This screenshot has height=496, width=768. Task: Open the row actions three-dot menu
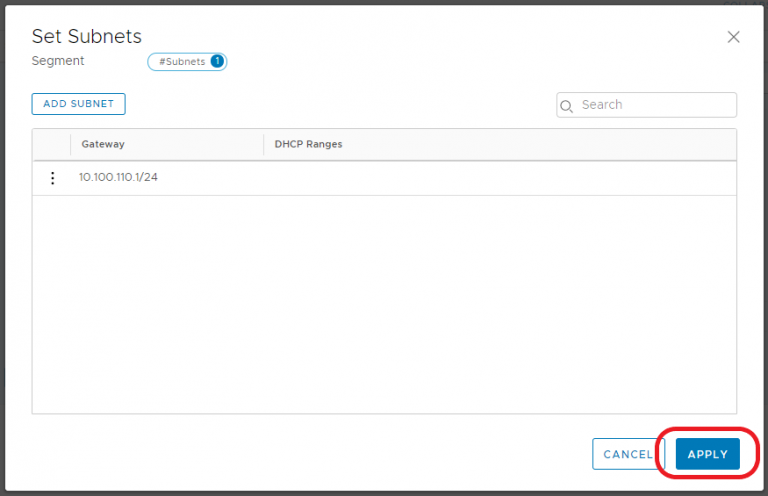(53, 178)
